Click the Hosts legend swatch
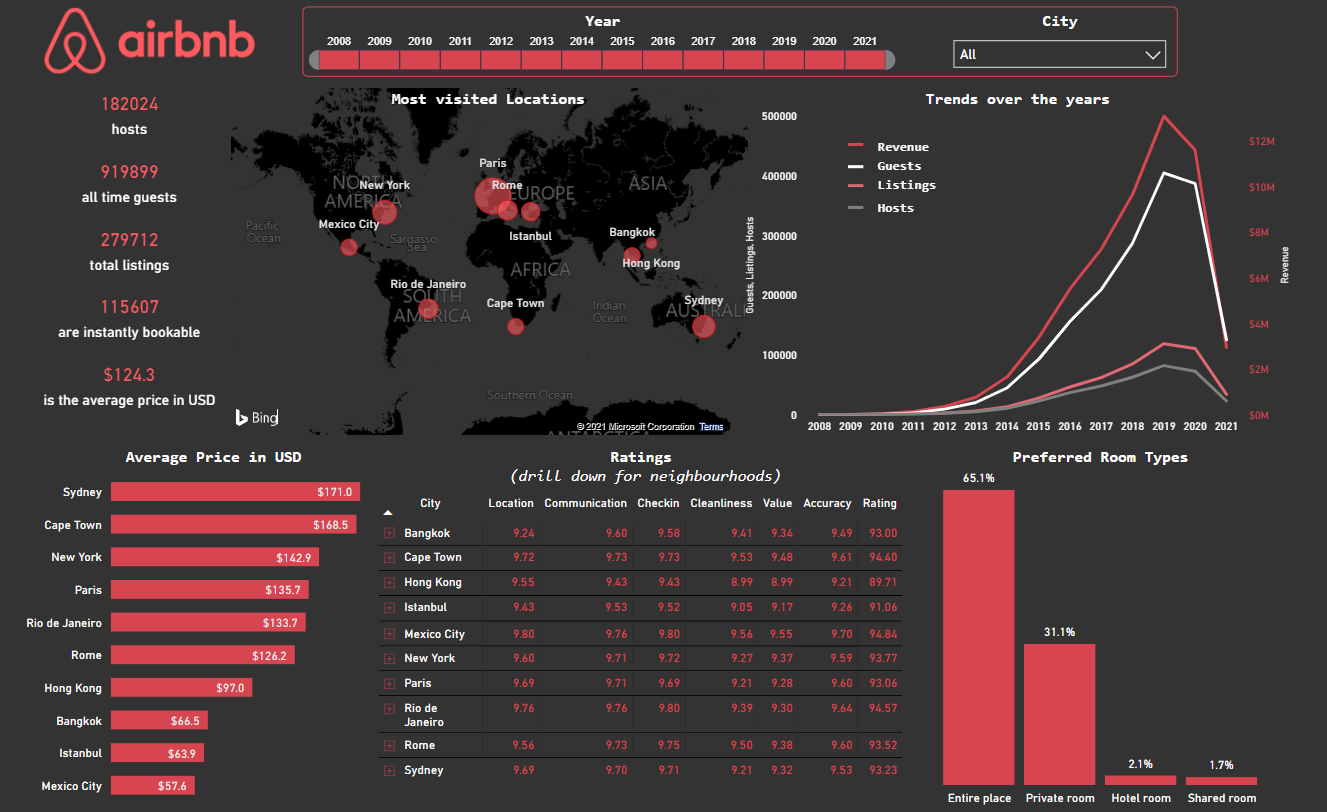Screen dimensions: 1327x812 point(855,207)
